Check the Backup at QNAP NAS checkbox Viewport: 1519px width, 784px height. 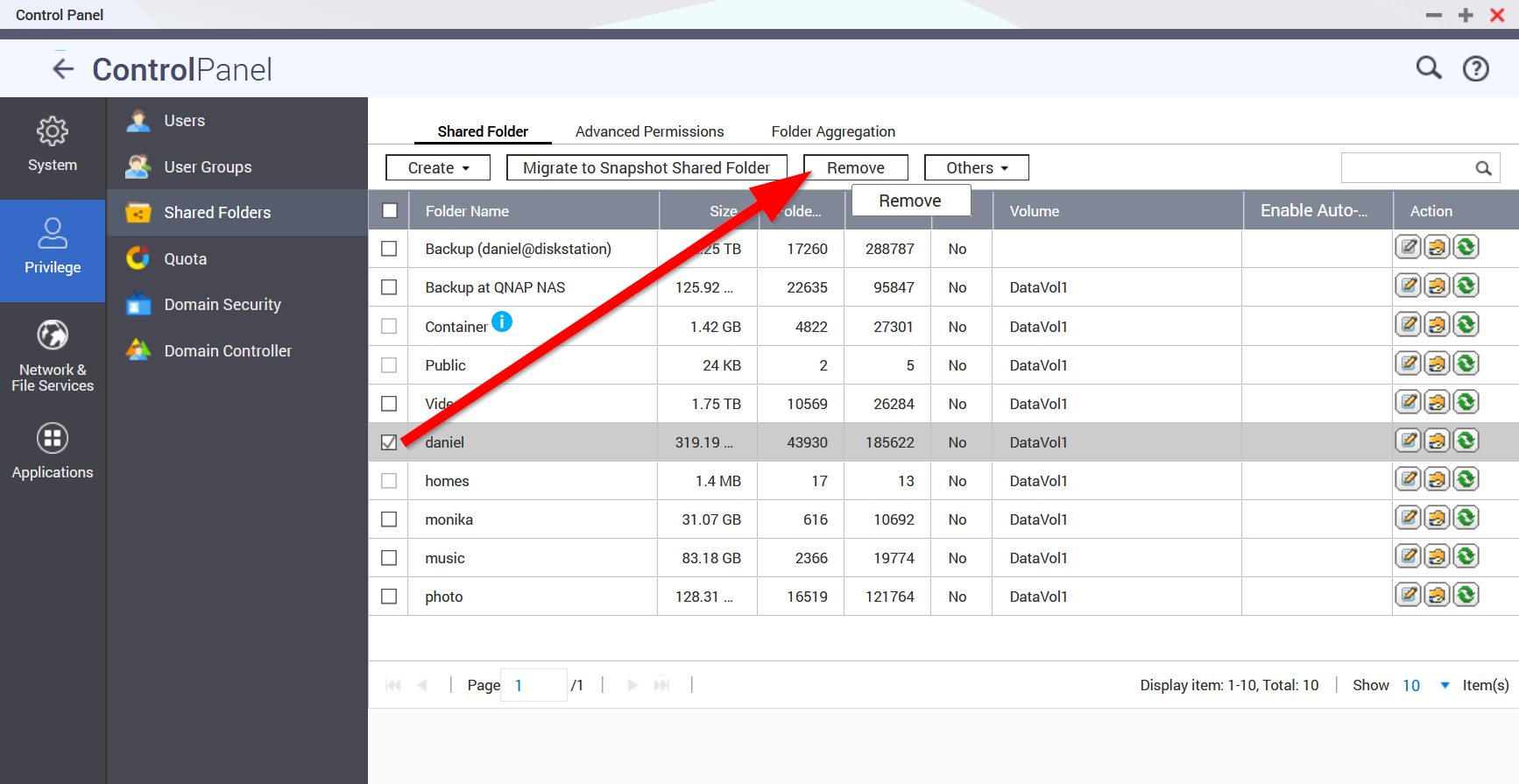389,287
